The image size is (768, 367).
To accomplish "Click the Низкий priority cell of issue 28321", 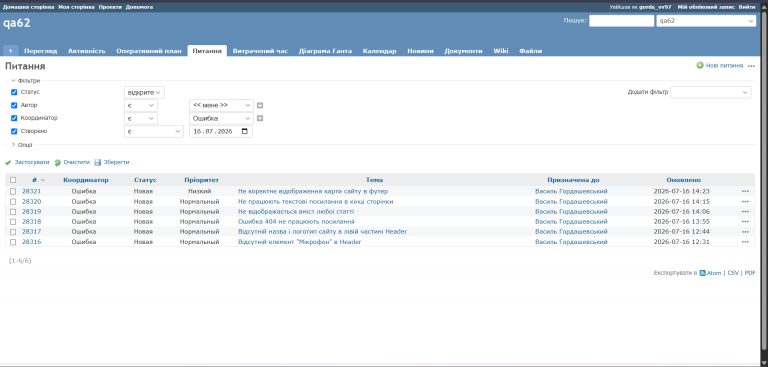I will tap(199, 191).
